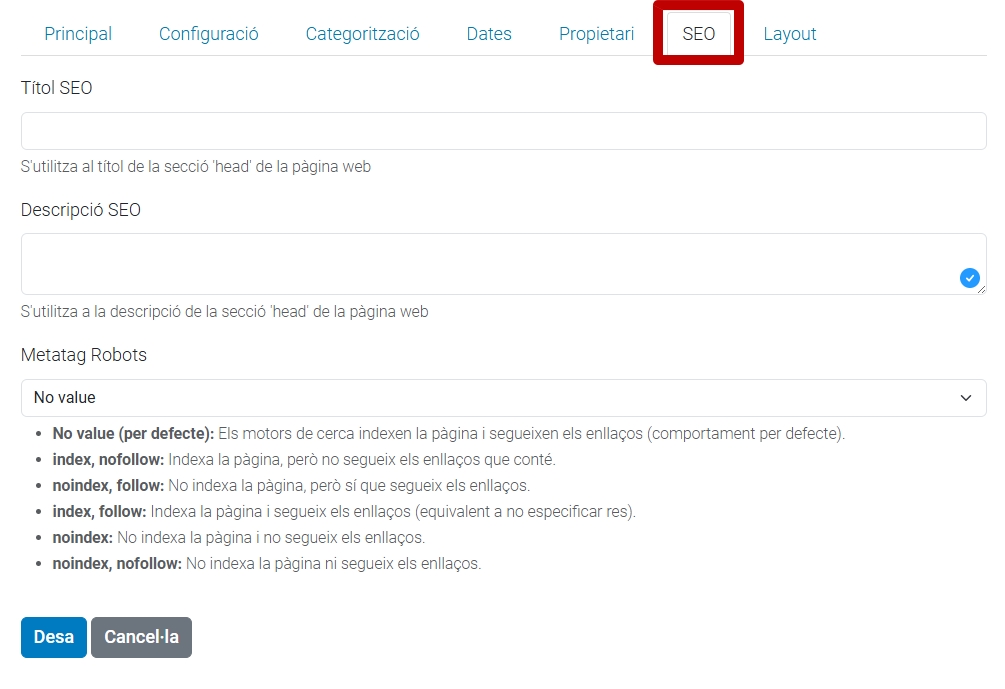Click the blue checkmark icon in description field
Screen dimensions: 1005x689
969,278
